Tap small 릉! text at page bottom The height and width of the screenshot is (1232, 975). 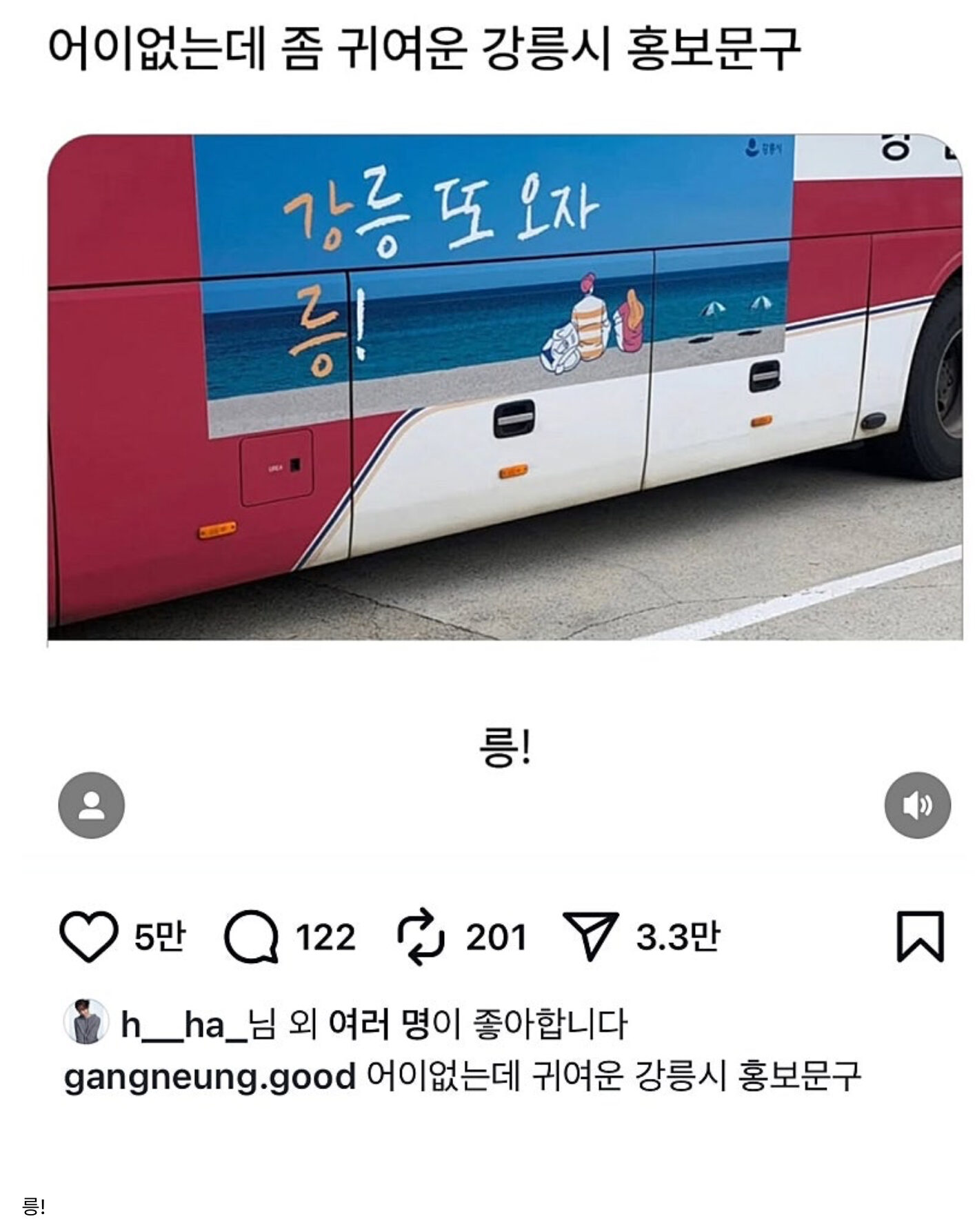(x=34, y=1207)
